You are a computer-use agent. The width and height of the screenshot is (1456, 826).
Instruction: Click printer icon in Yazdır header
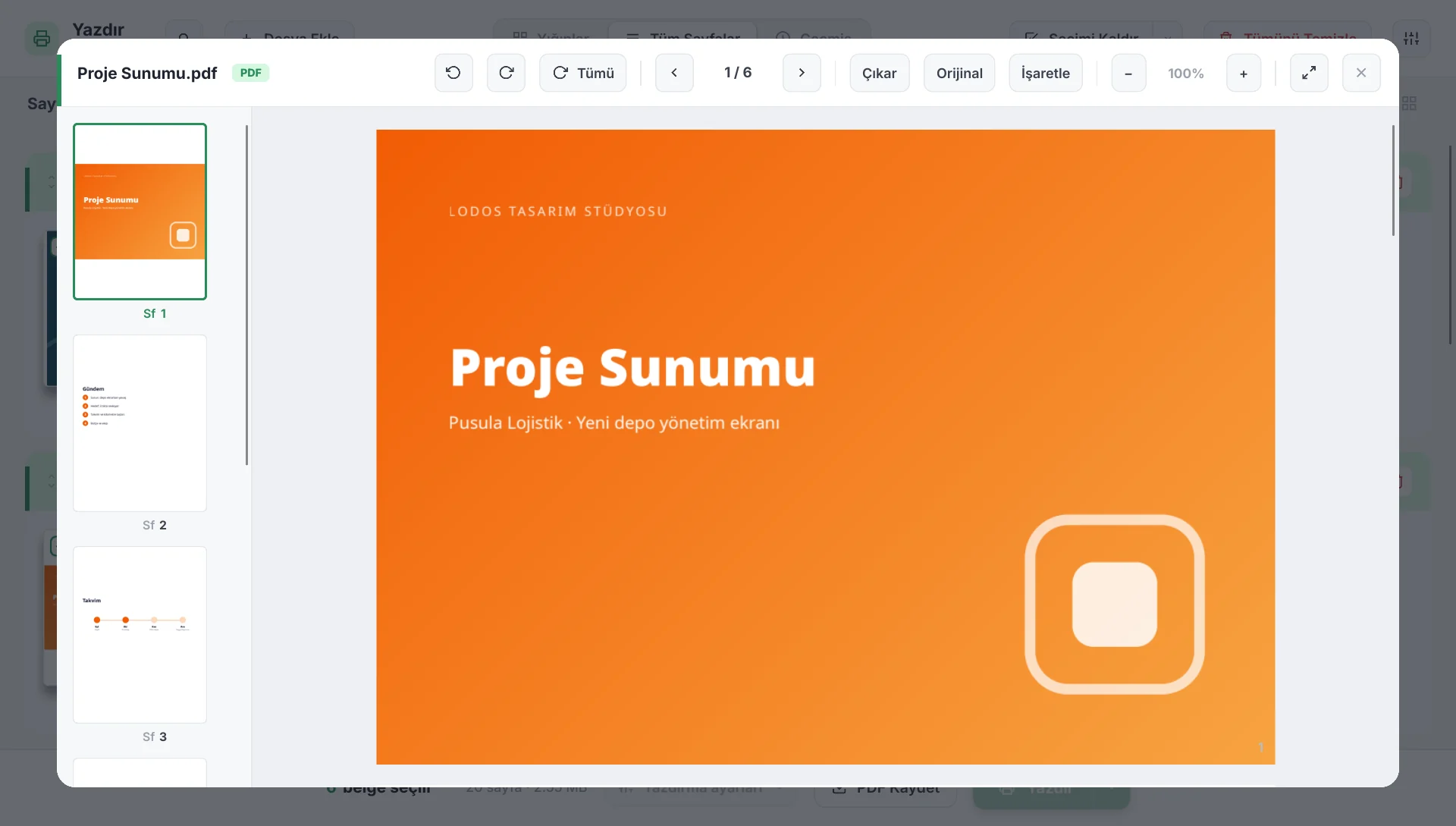[x=42, y=38]
